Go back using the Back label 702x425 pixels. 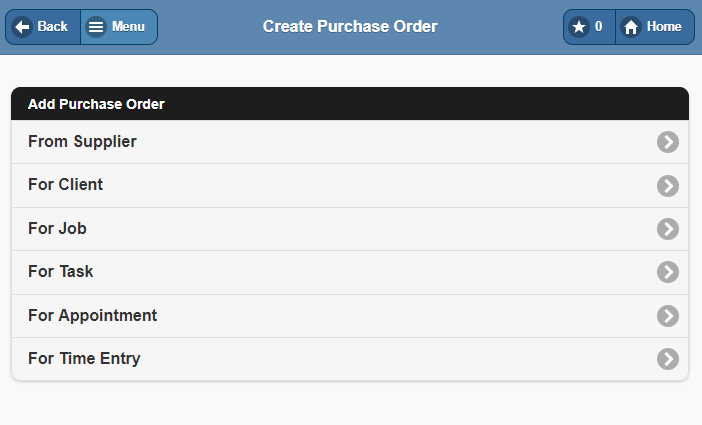point(52,27)
